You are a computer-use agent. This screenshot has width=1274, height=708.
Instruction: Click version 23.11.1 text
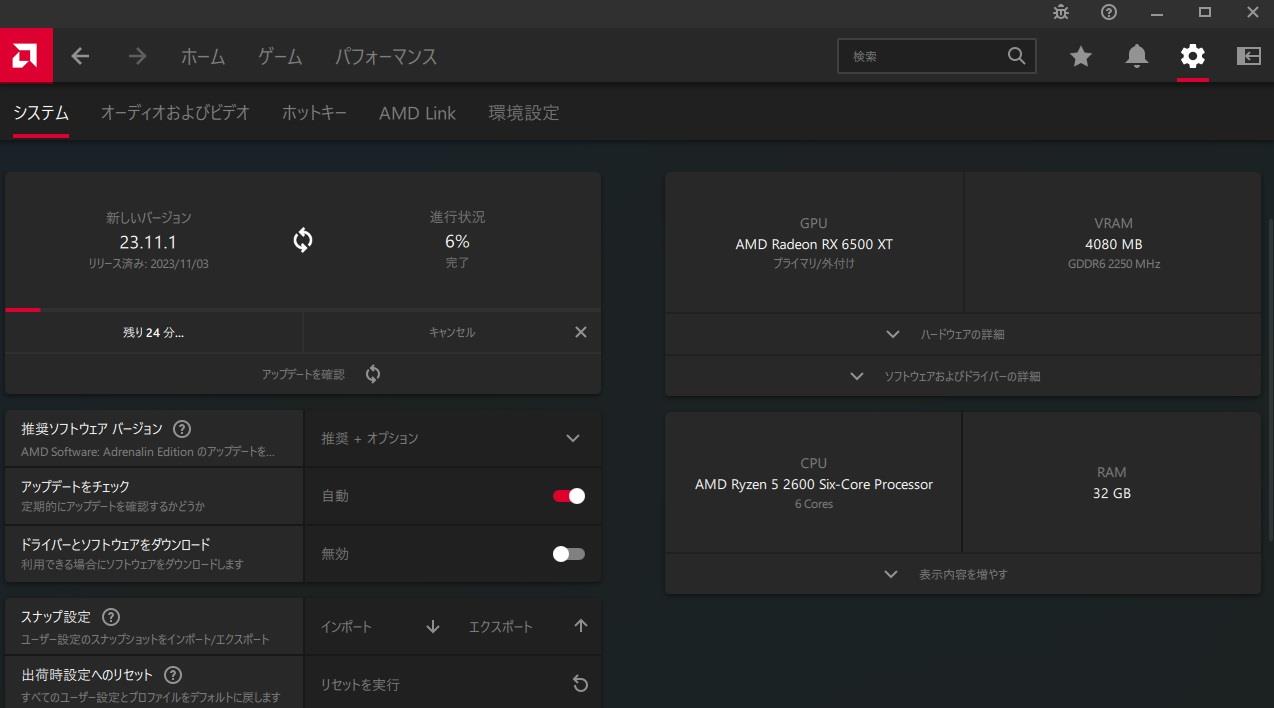[x=148, y=241]
